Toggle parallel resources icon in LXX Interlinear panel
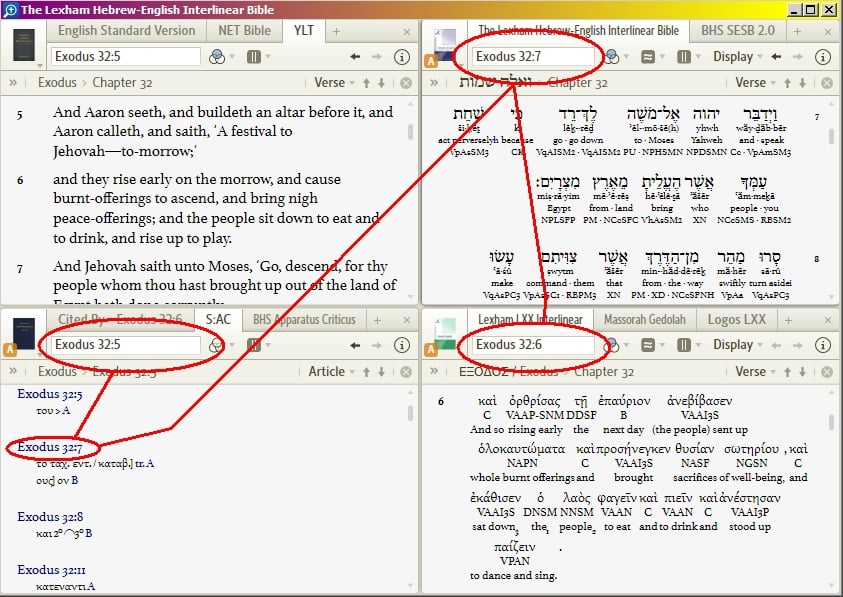This screenshot has width=843, height=597. [x=683, y=345]
